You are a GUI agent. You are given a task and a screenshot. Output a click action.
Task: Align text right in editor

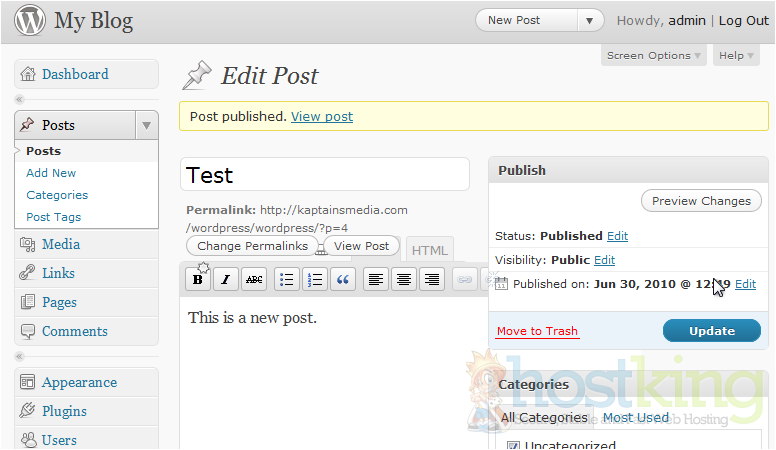432,280
